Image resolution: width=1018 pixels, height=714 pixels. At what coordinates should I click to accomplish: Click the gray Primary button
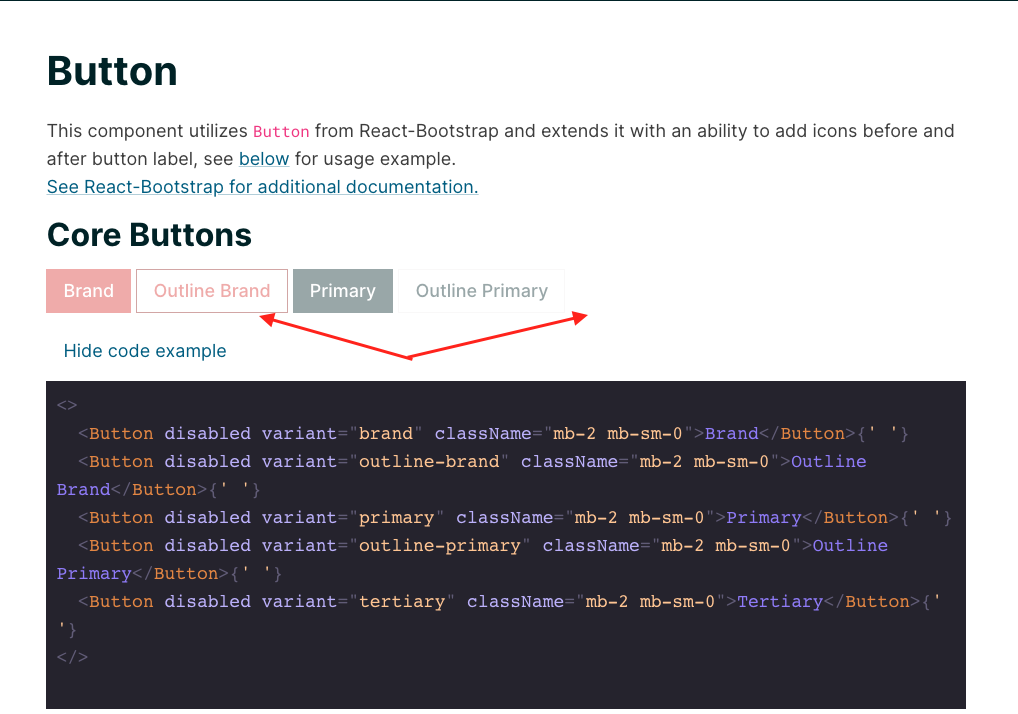(x=343, y=291)
